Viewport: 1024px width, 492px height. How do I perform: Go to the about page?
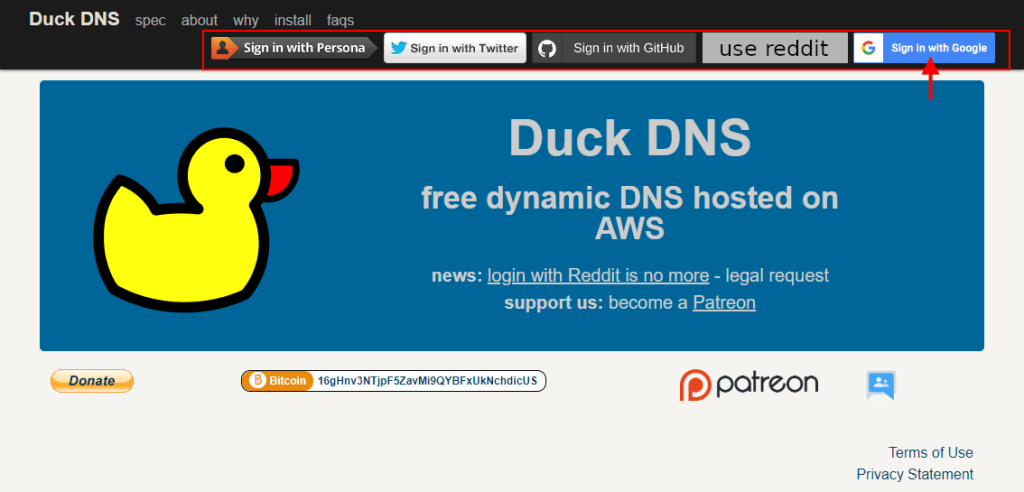point(199,20)
